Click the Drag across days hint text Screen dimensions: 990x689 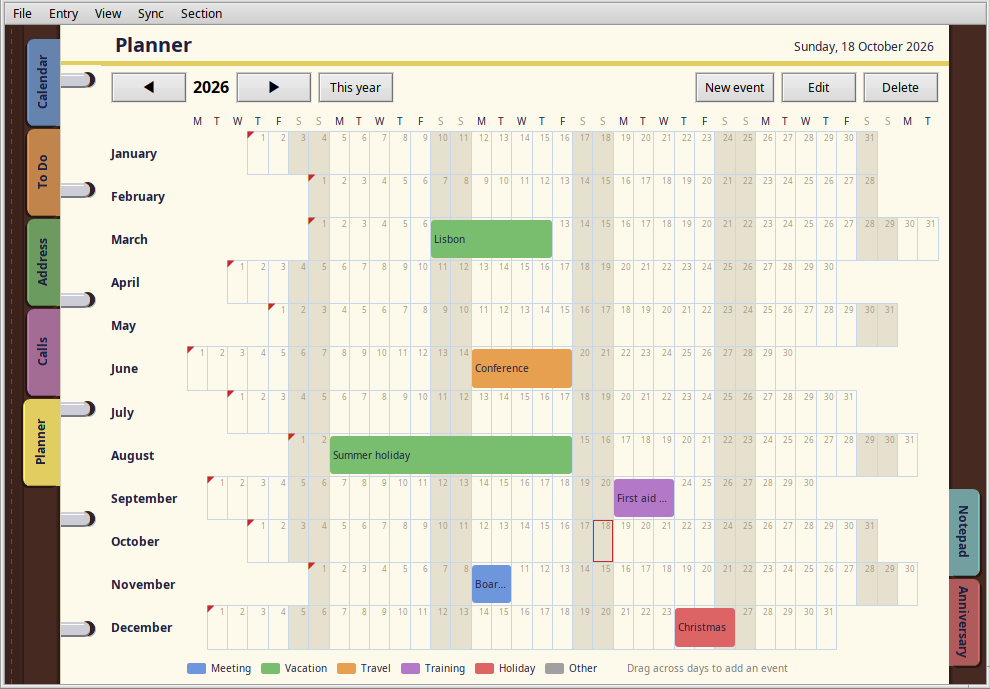[x=707, y=668]
